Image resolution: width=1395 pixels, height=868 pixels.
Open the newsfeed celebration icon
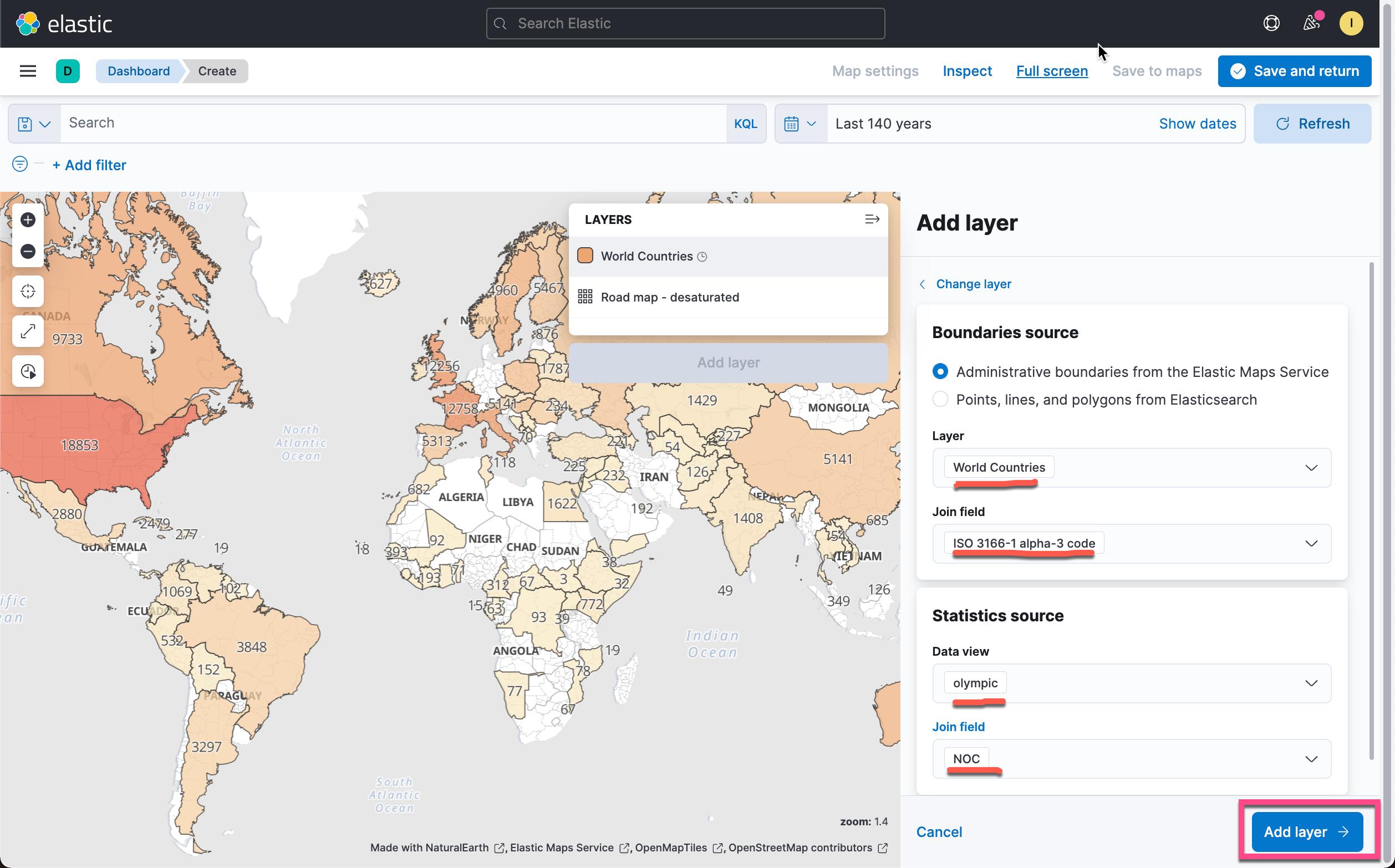click(1311, 23)
